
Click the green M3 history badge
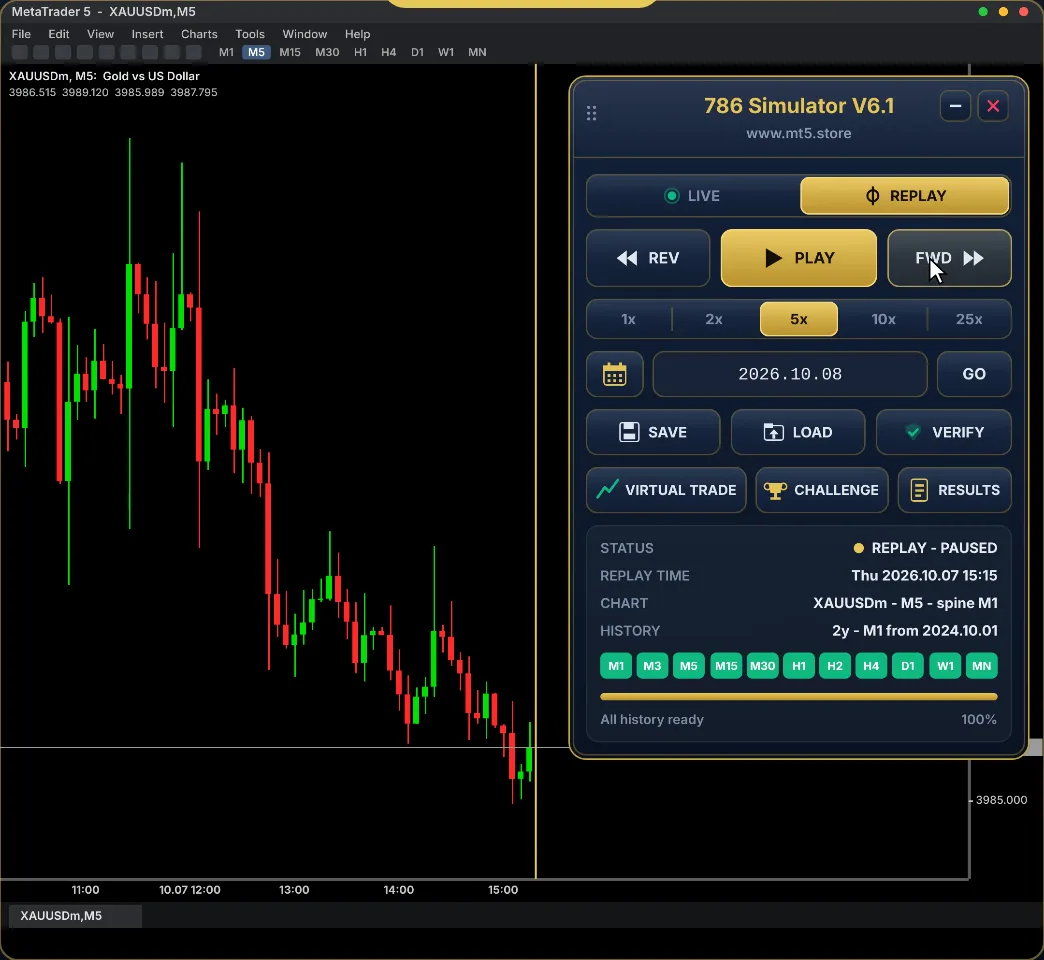652,666
